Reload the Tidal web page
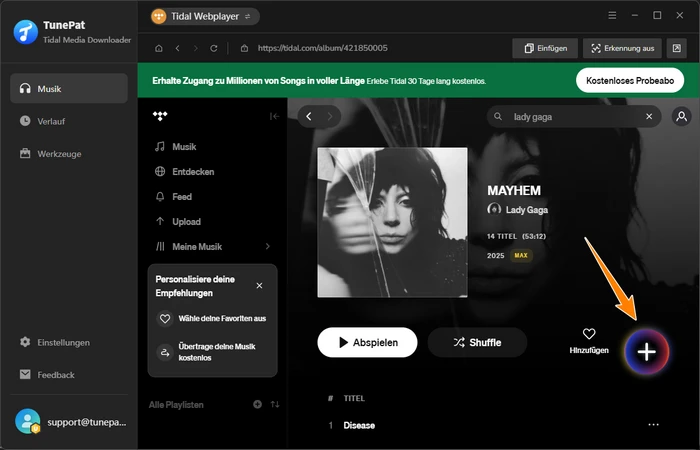 tap(214, 48)
